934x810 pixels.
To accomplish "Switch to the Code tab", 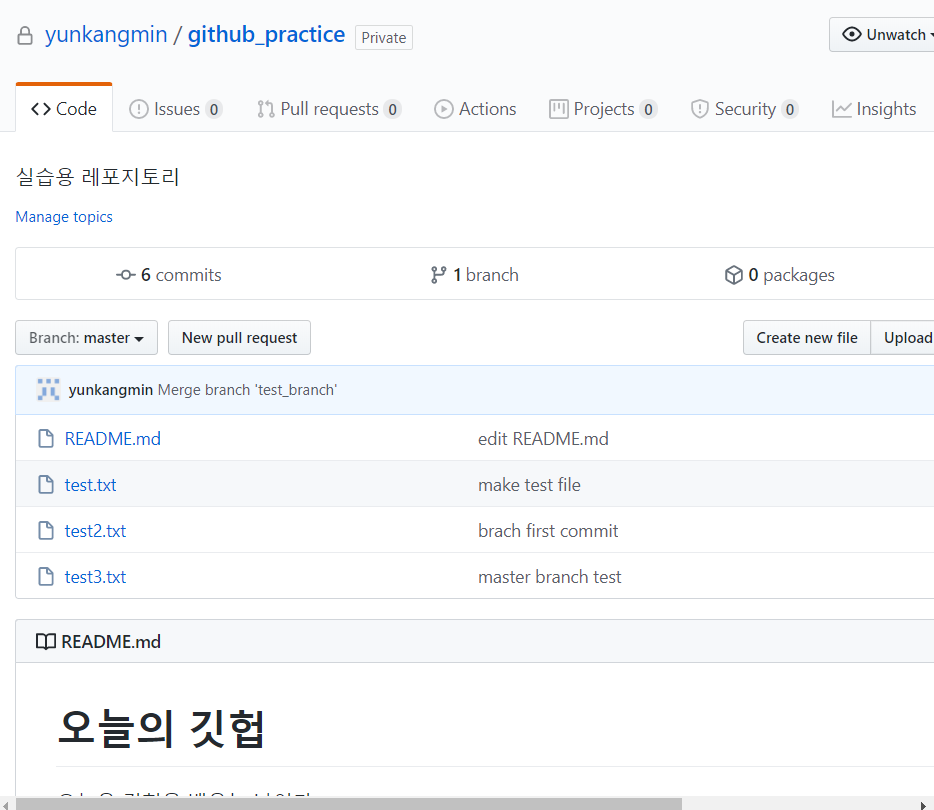I will pyautogui.click(x=64, y=109).
